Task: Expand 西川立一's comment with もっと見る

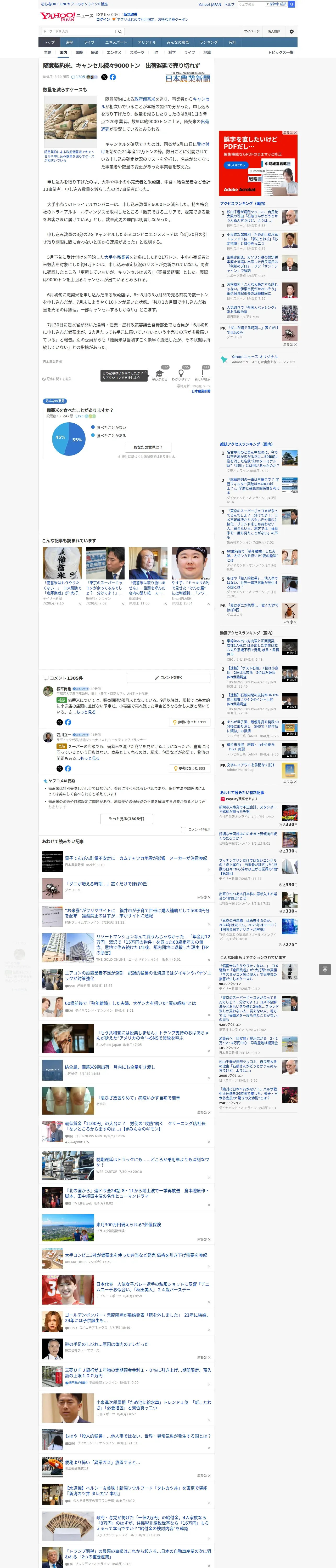Action: pos(90,758)
